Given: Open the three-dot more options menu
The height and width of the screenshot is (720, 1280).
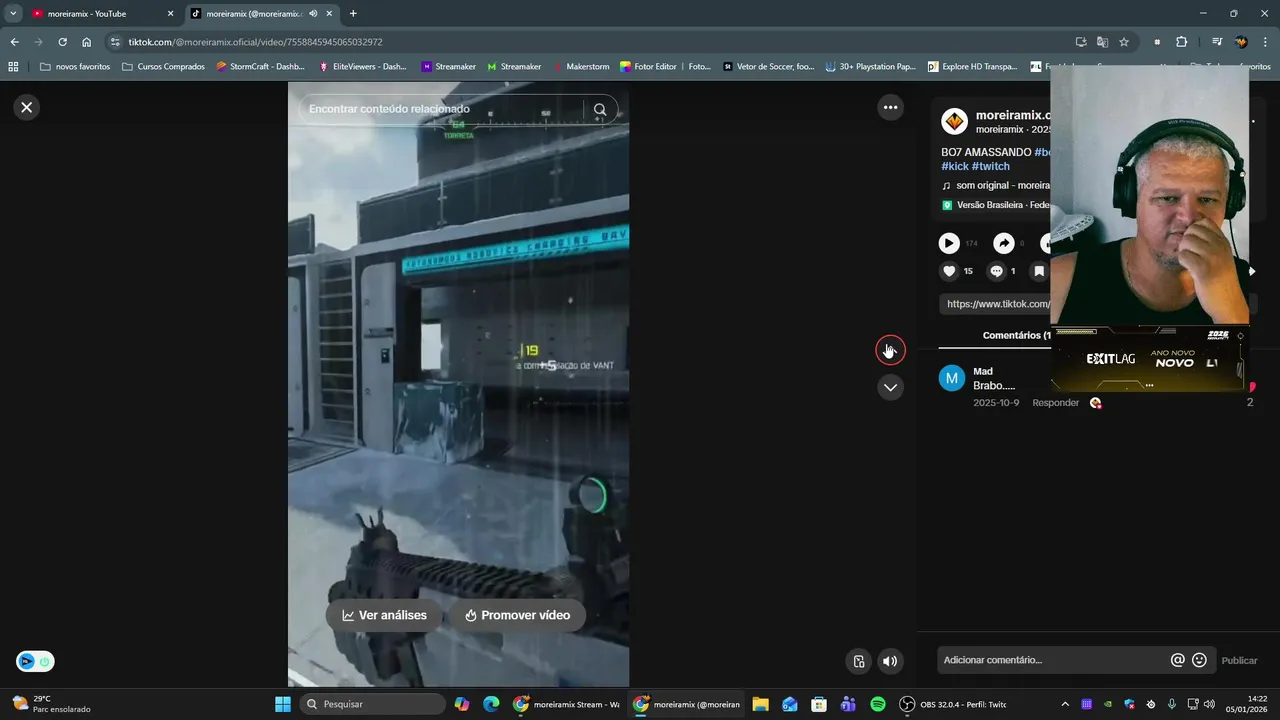Looking at the screenshot, I should [x=890, y=107].
